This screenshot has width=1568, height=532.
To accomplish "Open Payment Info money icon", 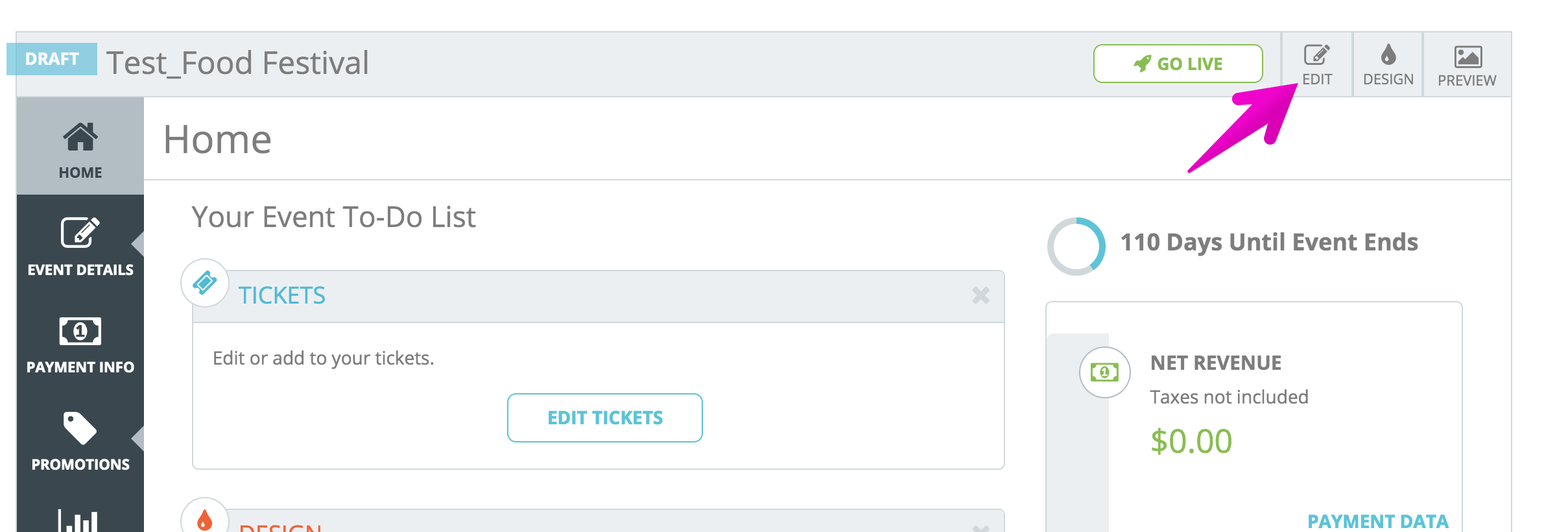I will [80, 332].
